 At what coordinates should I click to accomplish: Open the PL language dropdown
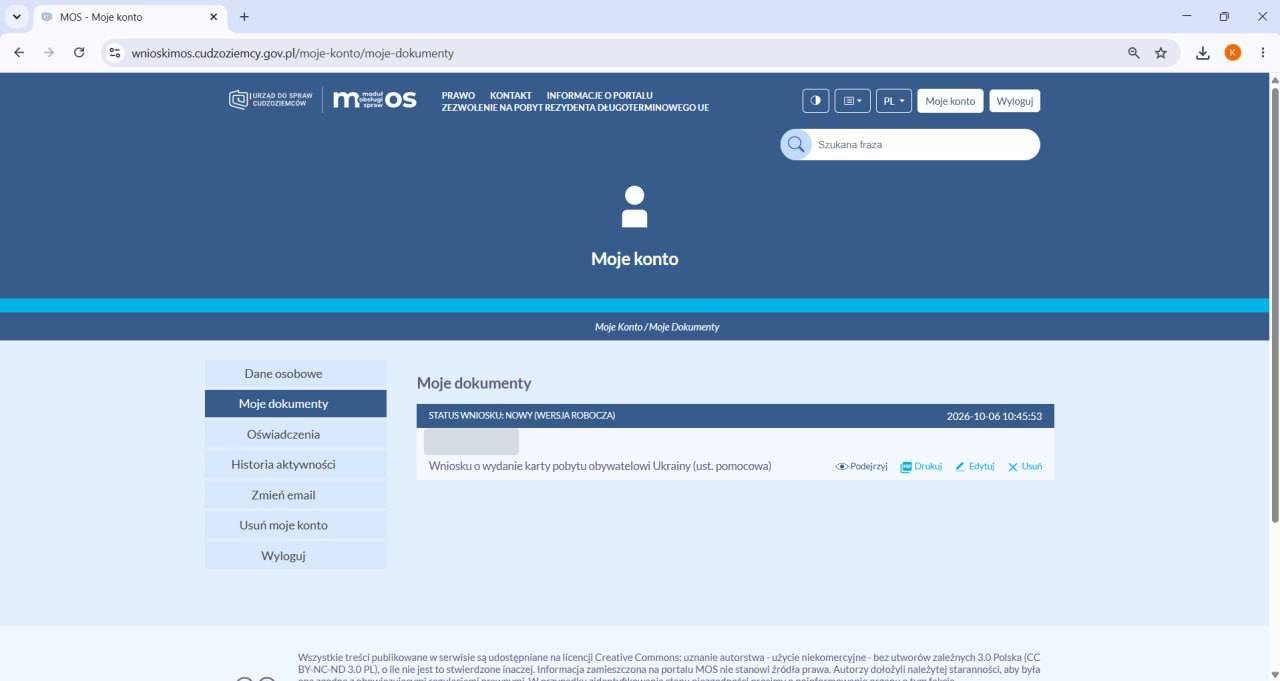click(894, 101)
